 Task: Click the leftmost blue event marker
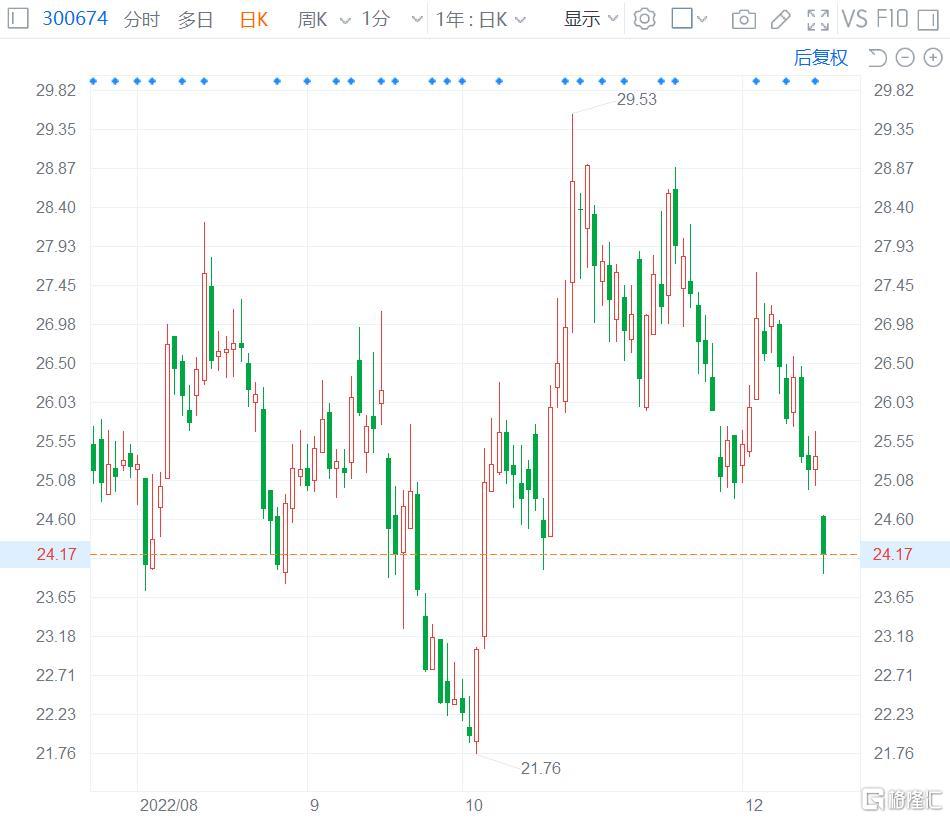(93, 81)
